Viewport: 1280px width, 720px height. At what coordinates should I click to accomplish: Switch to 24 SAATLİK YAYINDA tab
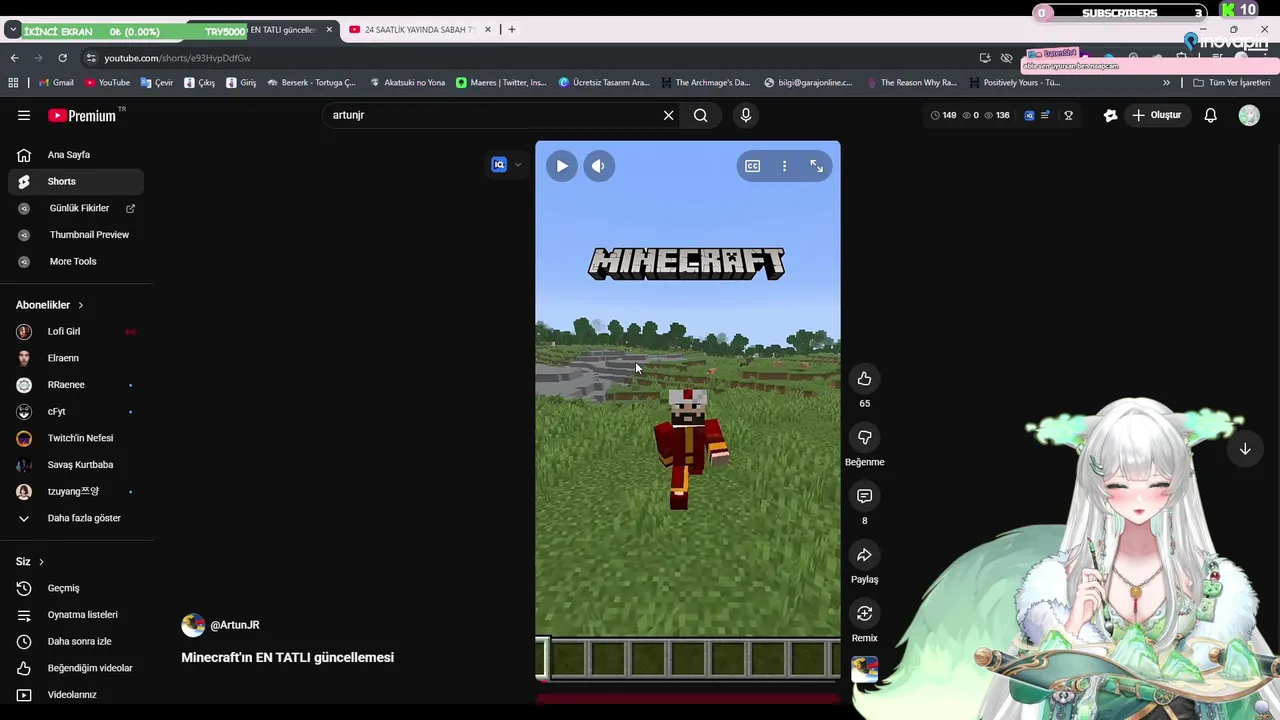[418, 30]
